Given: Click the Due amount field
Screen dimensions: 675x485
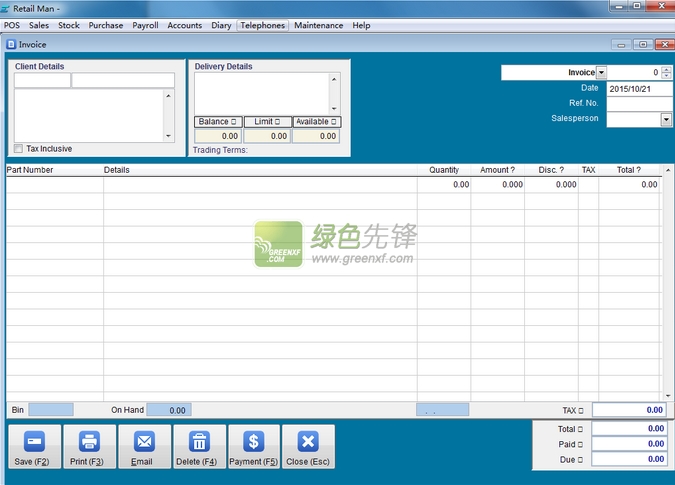Looking at the screenshot, I should pos(629,459).
